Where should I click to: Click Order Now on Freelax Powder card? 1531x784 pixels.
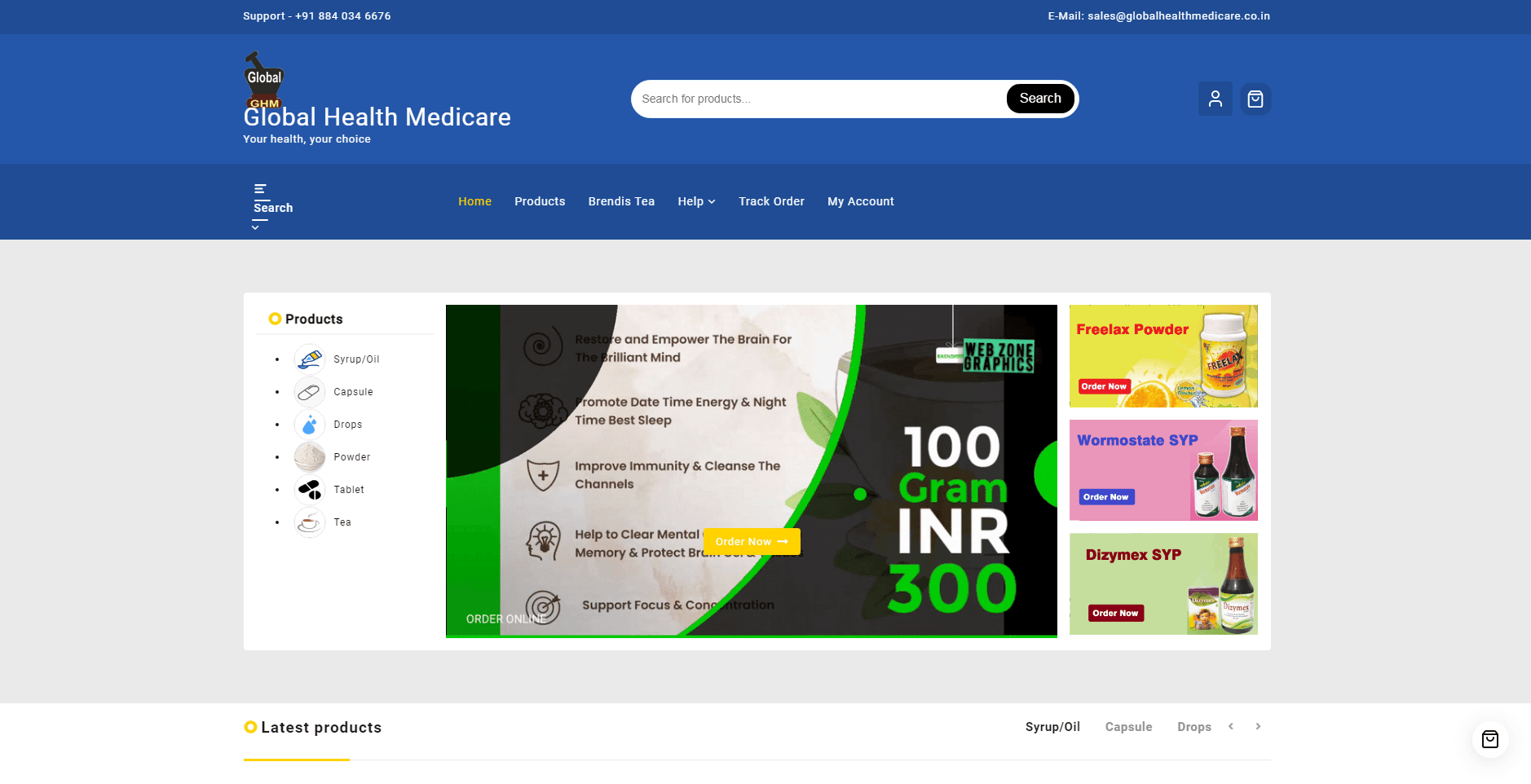point(1104,386)
